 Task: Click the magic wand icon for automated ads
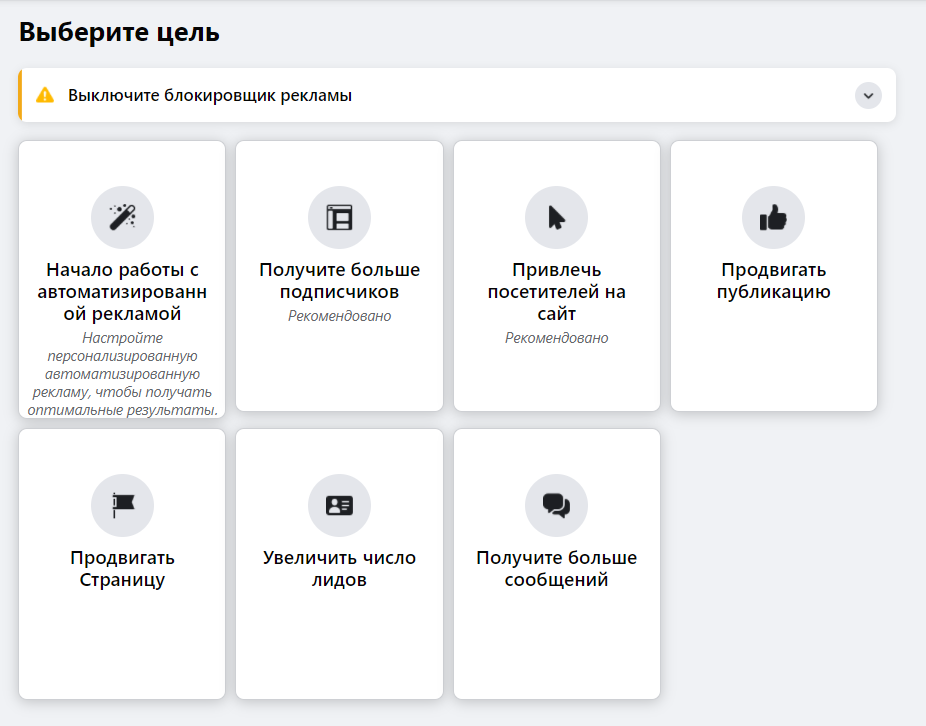point(122,217)
